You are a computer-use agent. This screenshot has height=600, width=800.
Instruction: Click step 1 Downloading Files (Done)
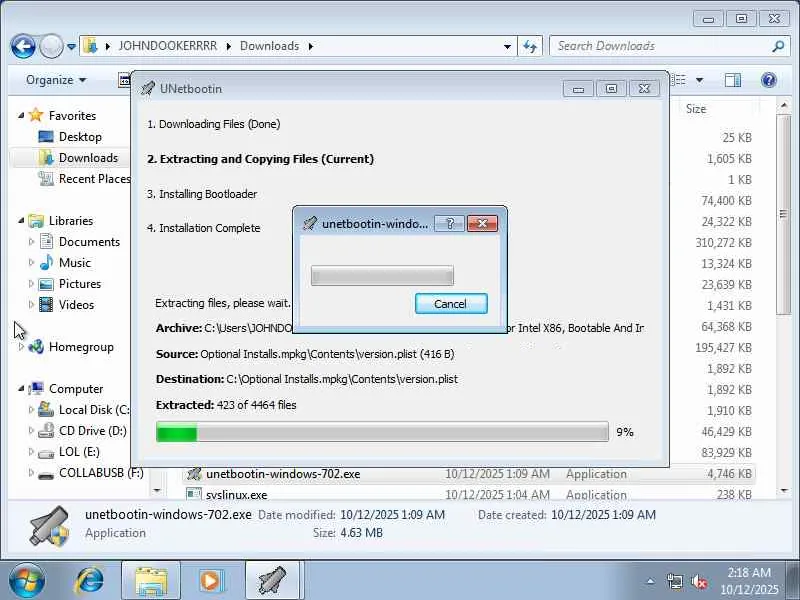213,124
